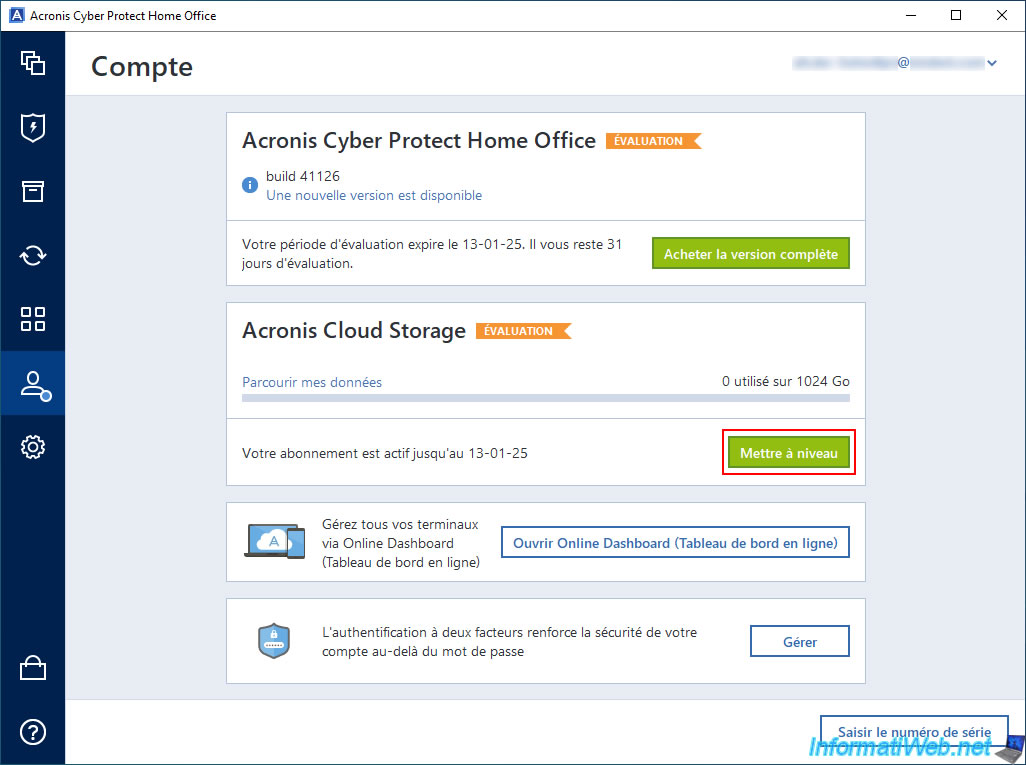Open 'Parcourir mes données' link
The width and height of the screenshot is (1026, 765).
[312, 382]
